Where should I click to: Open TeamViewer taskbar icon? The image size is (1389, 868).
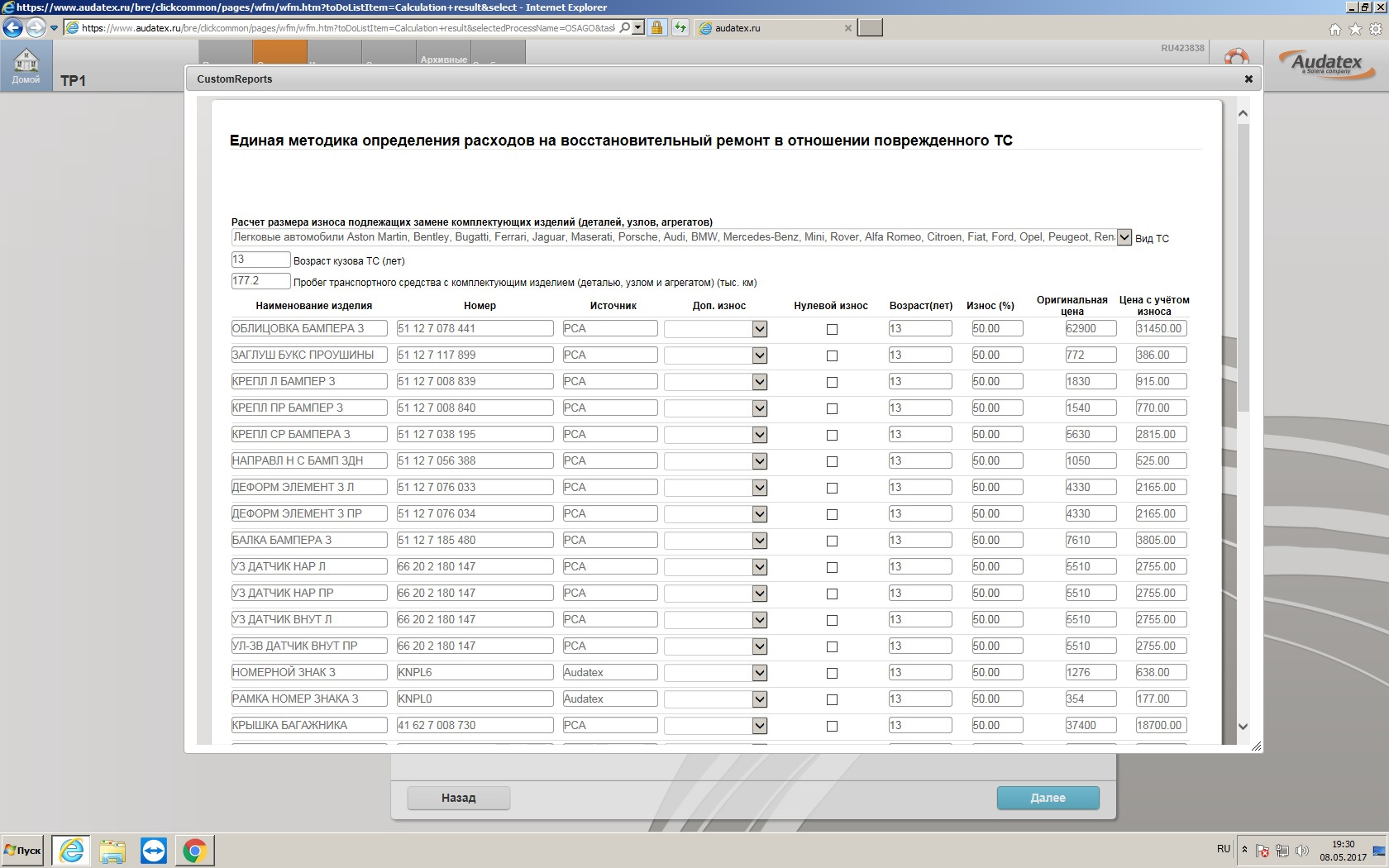(x=154, y=850)
